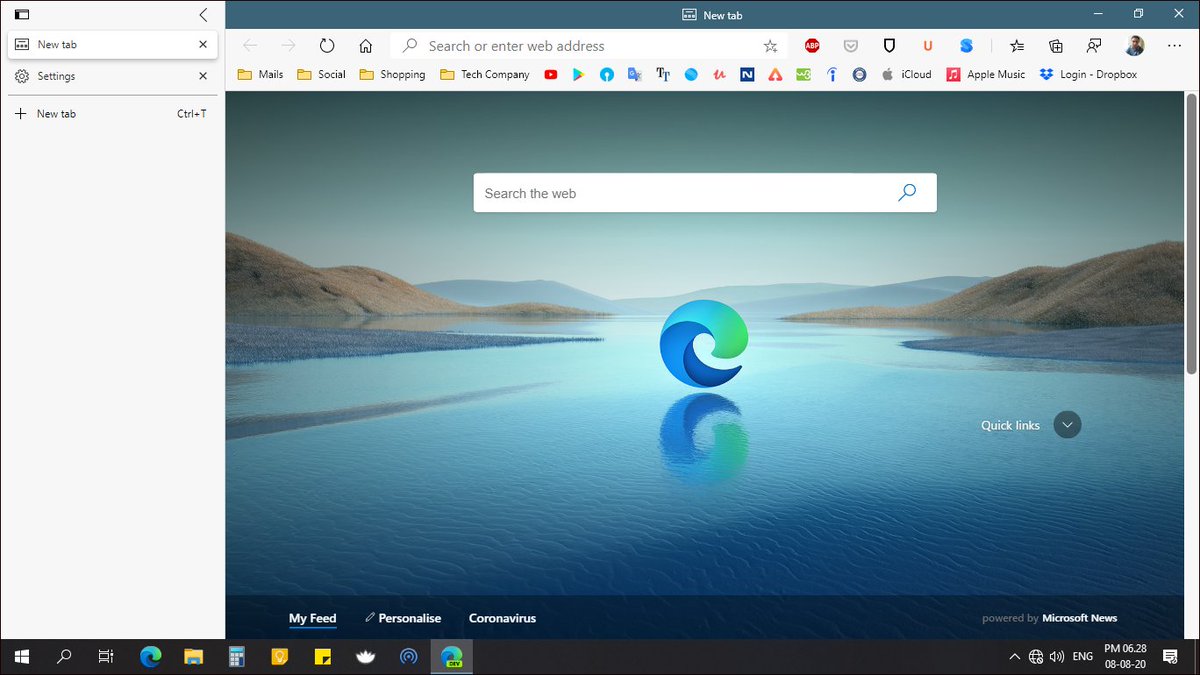Open the Favorites list icon
This screenshot has height=675, width=1200.
tap(1017, 46)
